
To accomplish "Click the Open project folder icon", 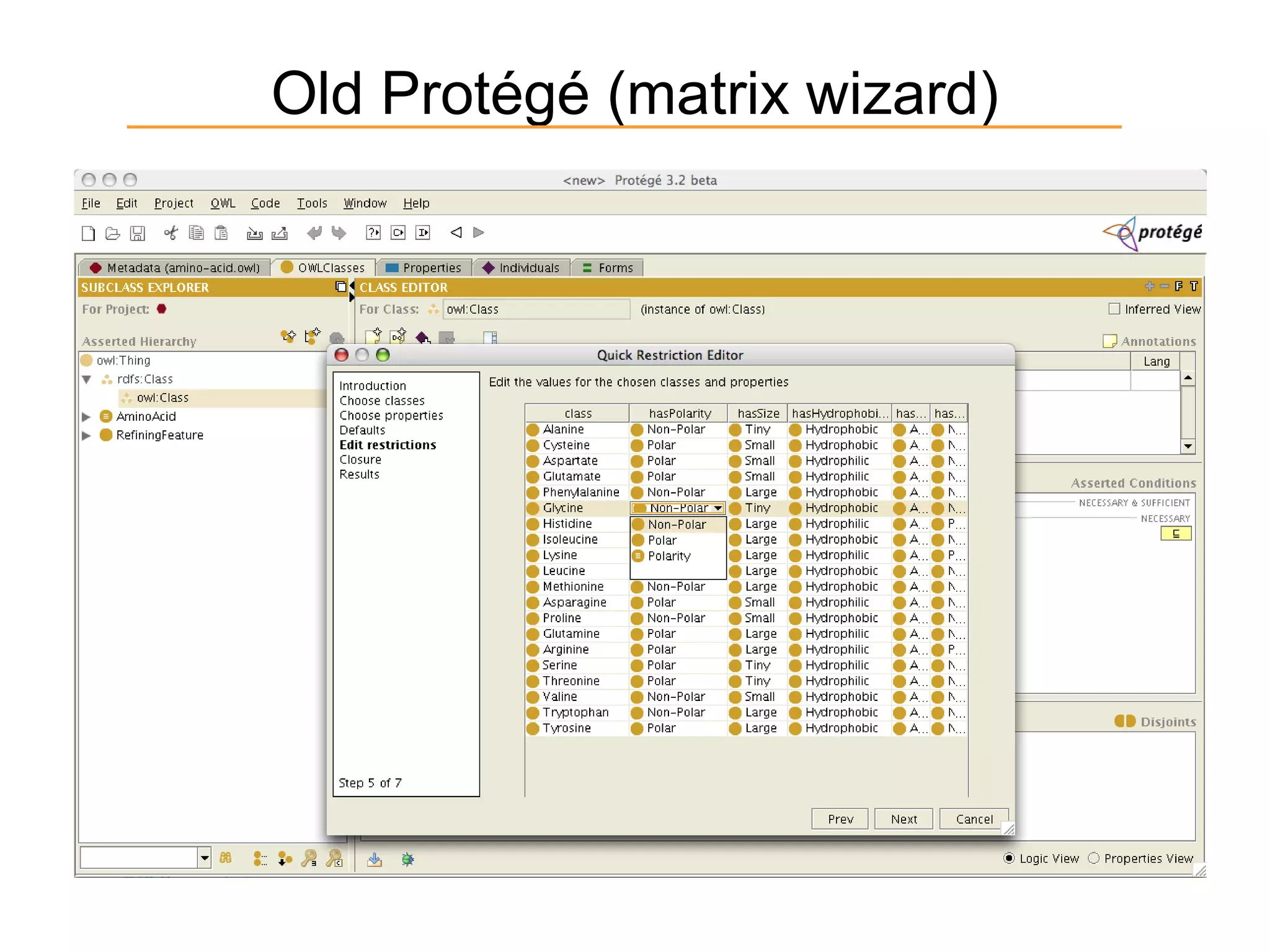I will (x=112, y=233).
